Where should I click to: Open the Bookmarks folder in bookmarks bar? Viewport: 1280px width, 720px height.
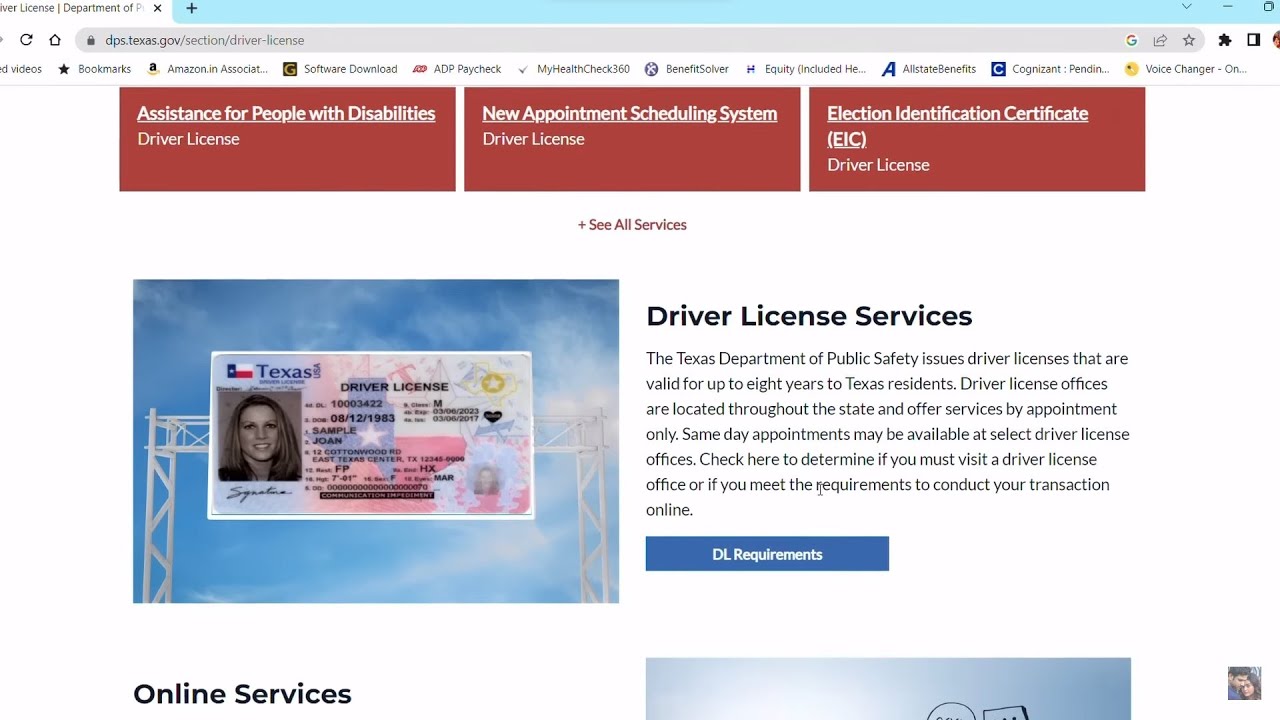tap(95, 69)
